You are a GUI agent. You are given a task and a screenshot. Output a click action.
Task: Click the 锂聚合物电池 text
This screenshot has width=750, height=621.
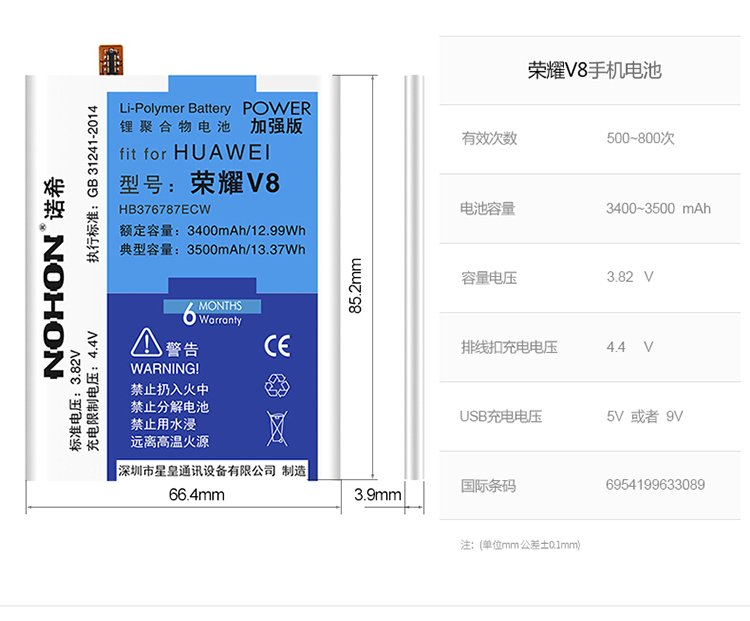(x=175, y=126)
